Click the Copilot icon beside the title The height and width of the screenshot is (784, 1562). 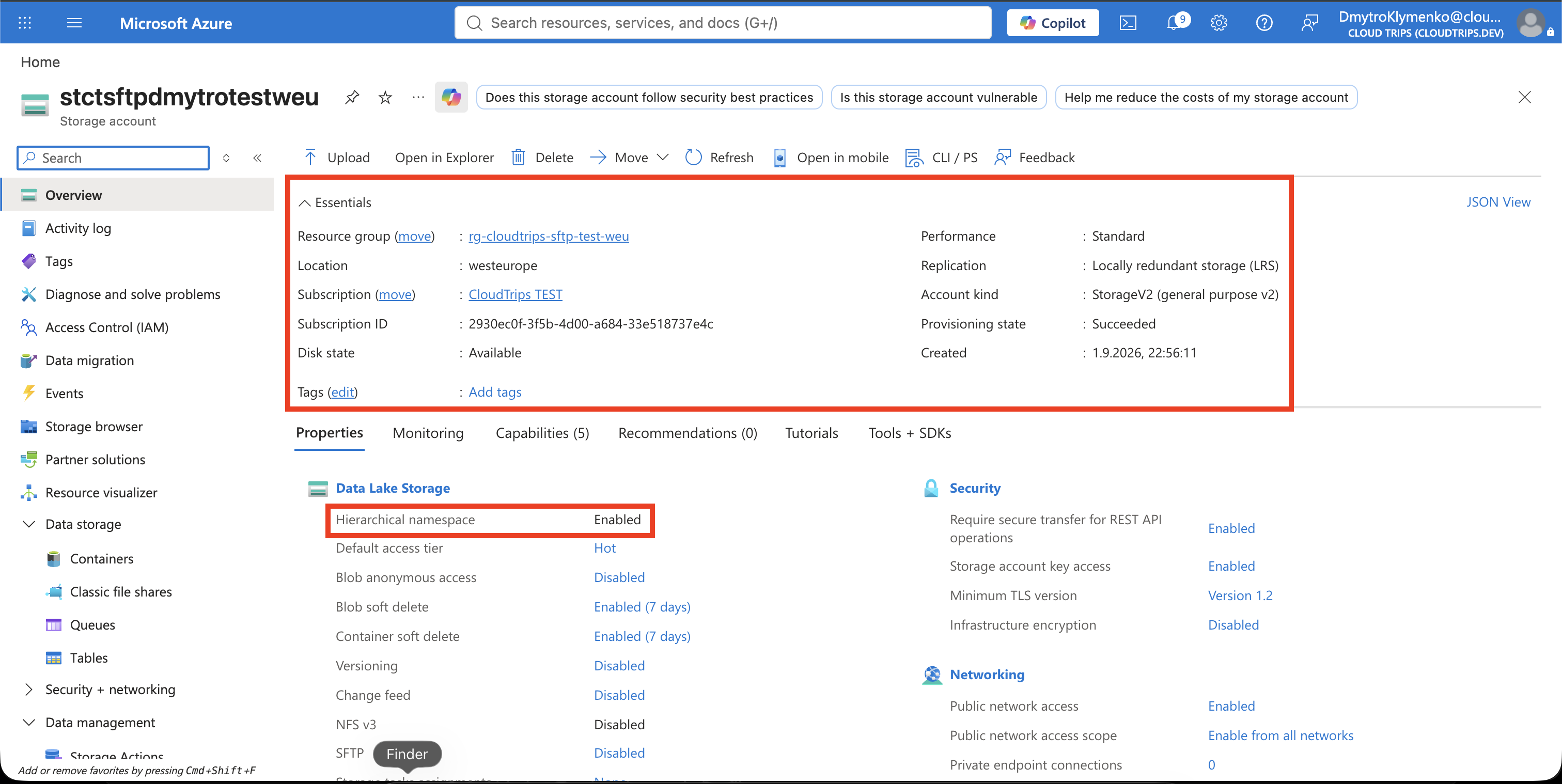451,97
